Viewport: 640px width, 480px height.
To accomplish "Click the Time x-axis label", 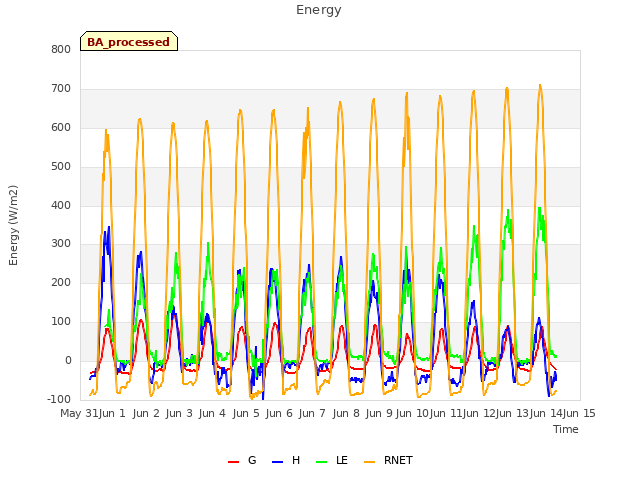I will coord(566,429).
